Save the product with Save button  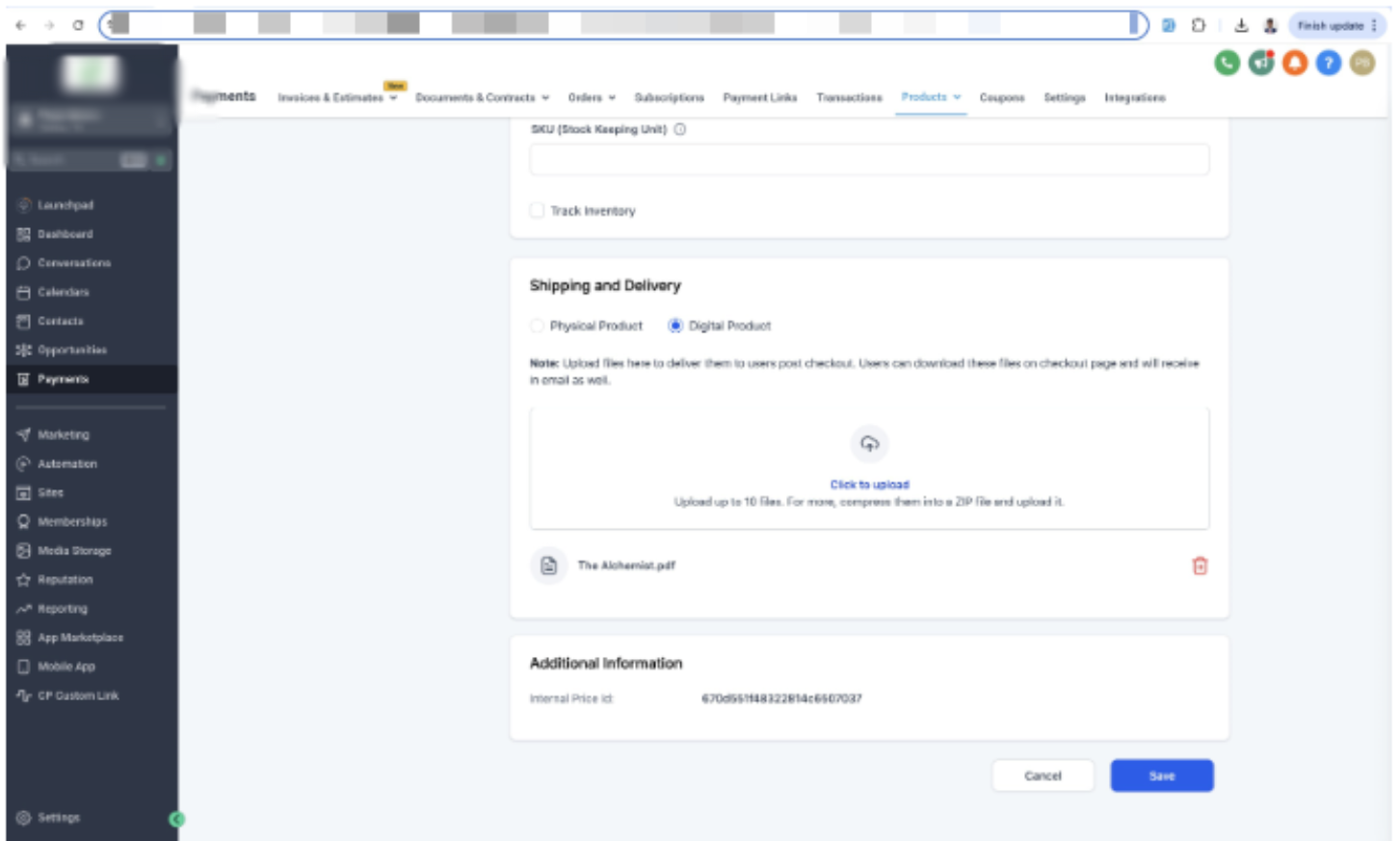coord(1161,775)
